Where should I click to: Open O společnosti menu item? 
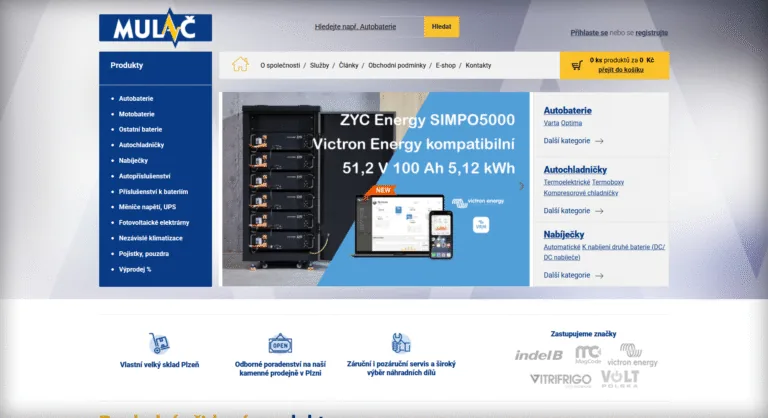pos(280,65)
